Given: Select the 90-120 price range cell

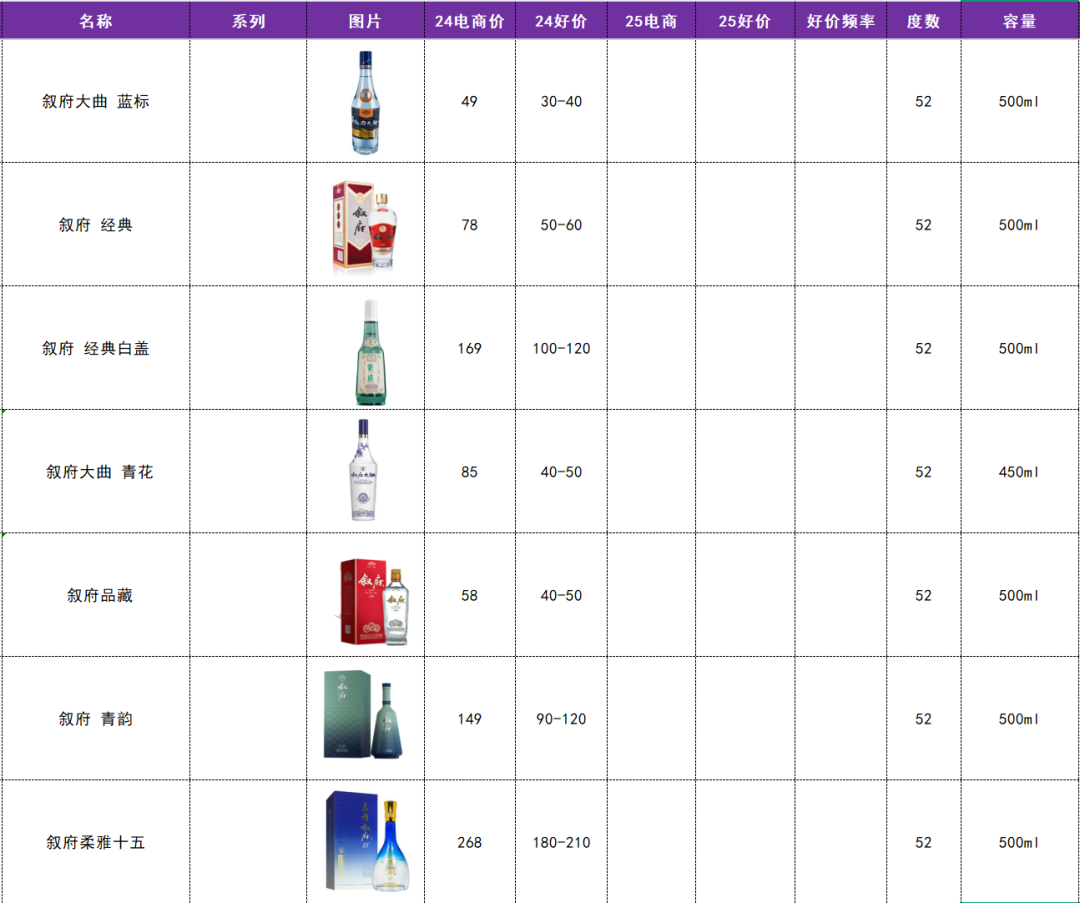Looking at the screenshot, I should 561,718.
